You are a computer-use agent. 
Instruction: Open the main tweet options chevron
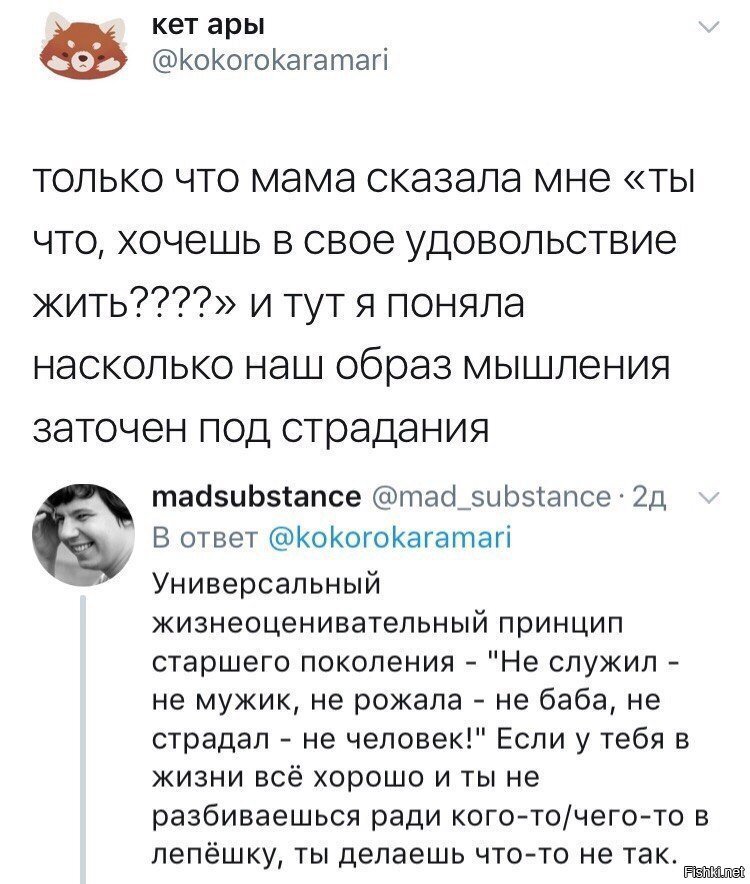coord(708,25)
